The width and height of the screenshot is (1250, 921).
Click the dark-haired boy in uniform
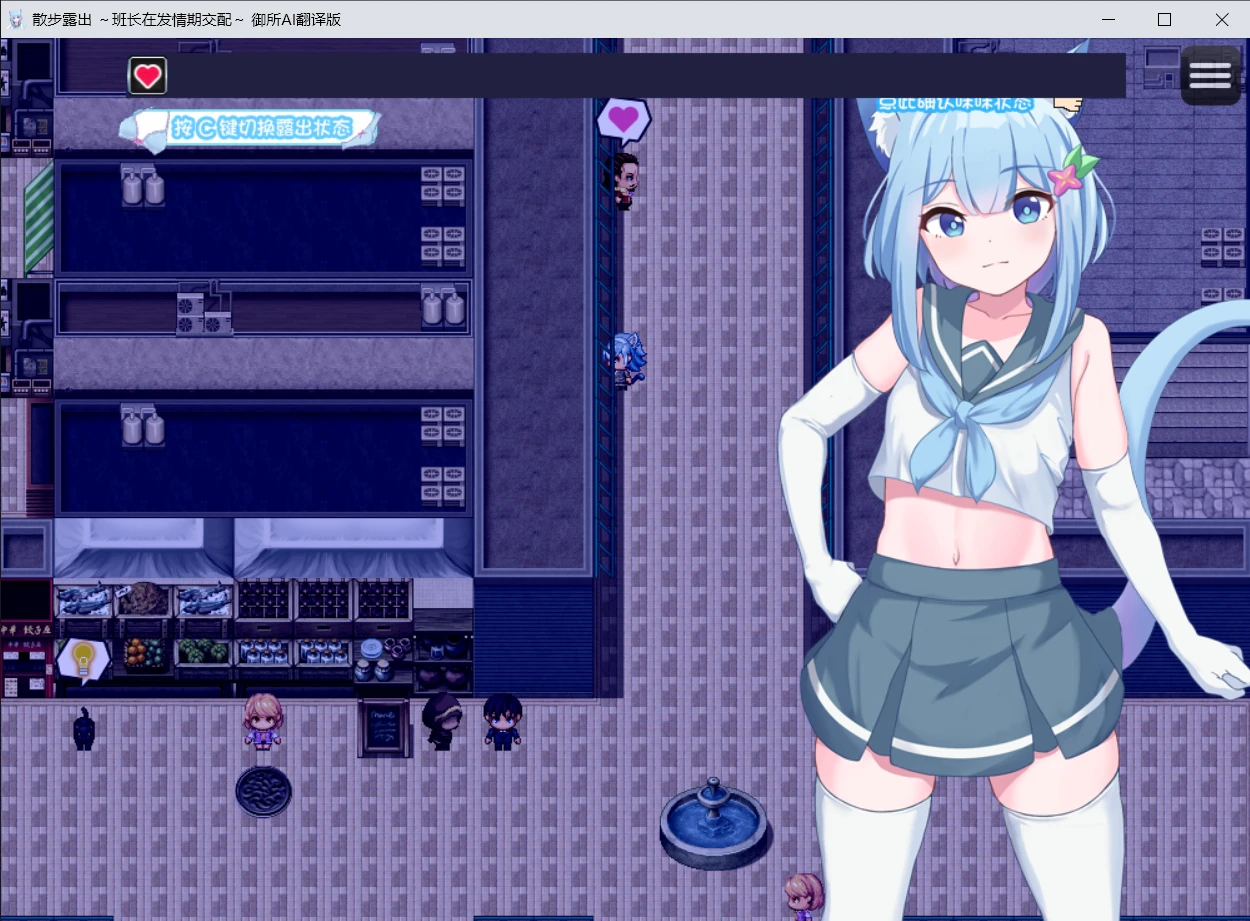(502, 722)
